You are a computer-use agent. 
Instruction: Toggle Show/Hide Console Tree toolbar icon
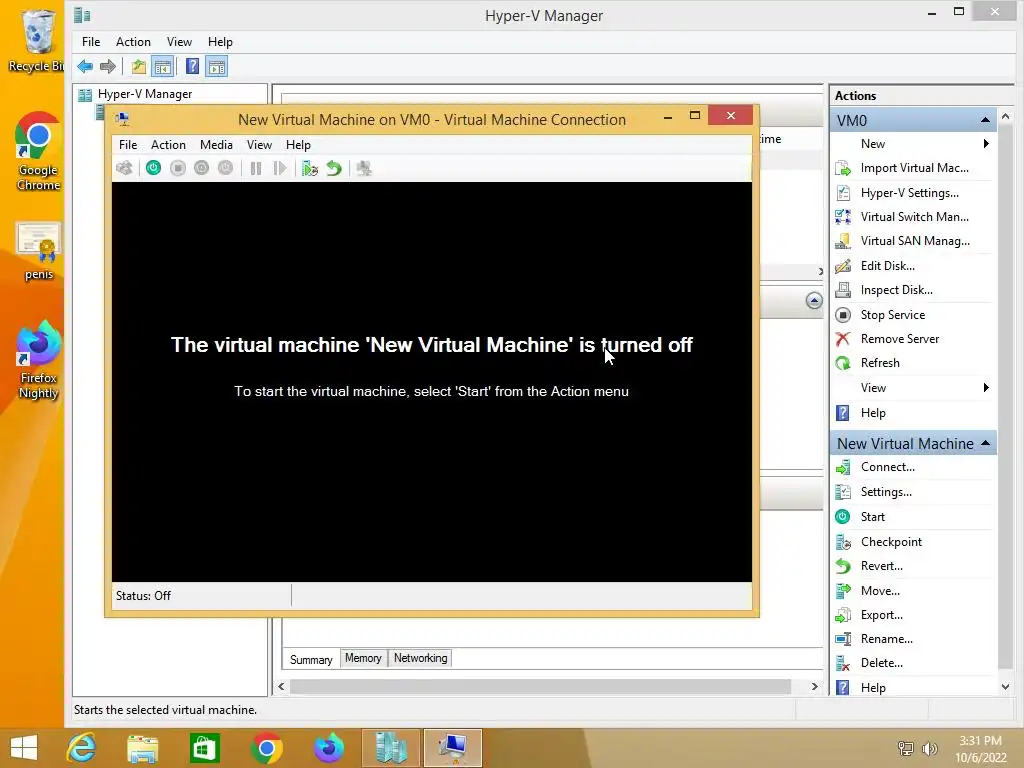pyautogui.click(x=163, y=66)
